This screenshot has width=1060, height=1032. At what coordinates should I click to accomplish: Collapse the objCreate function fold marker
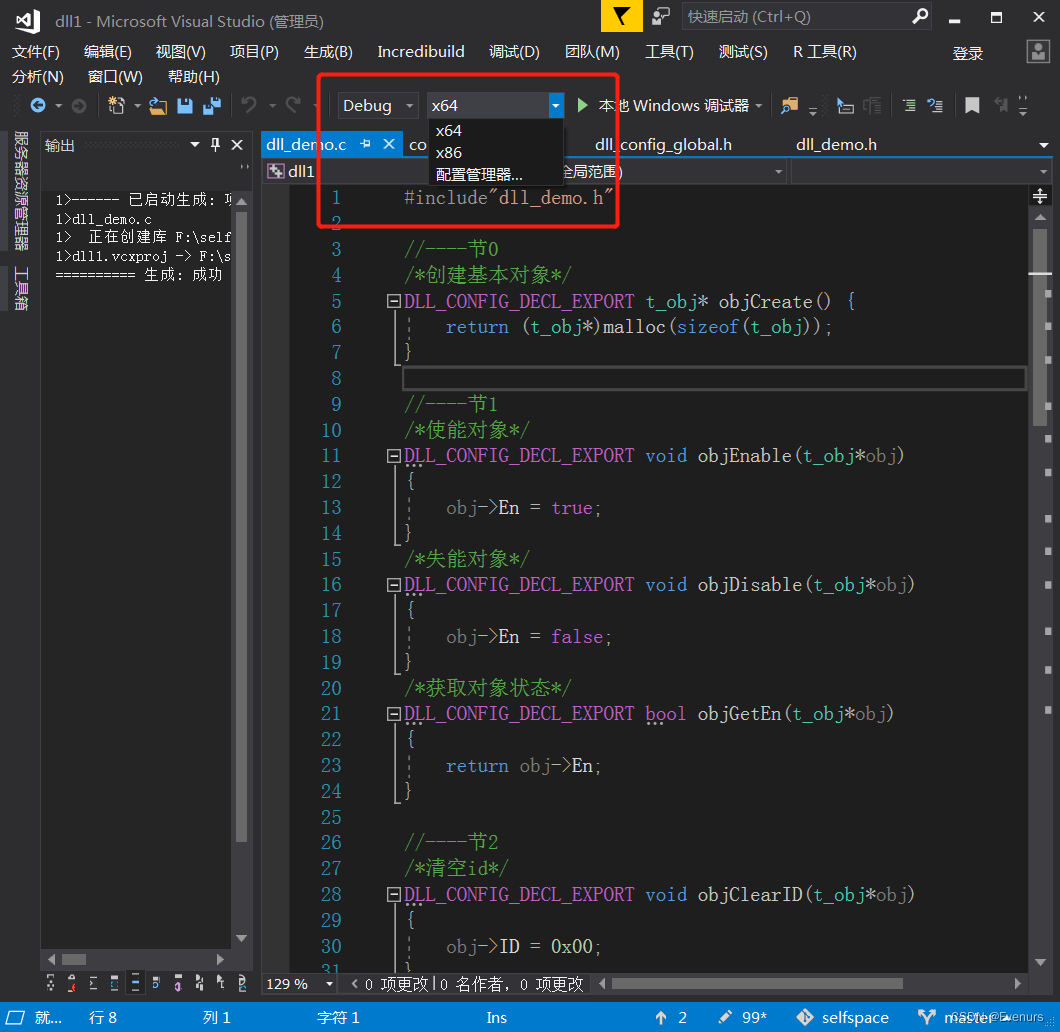tap(393, 301)
